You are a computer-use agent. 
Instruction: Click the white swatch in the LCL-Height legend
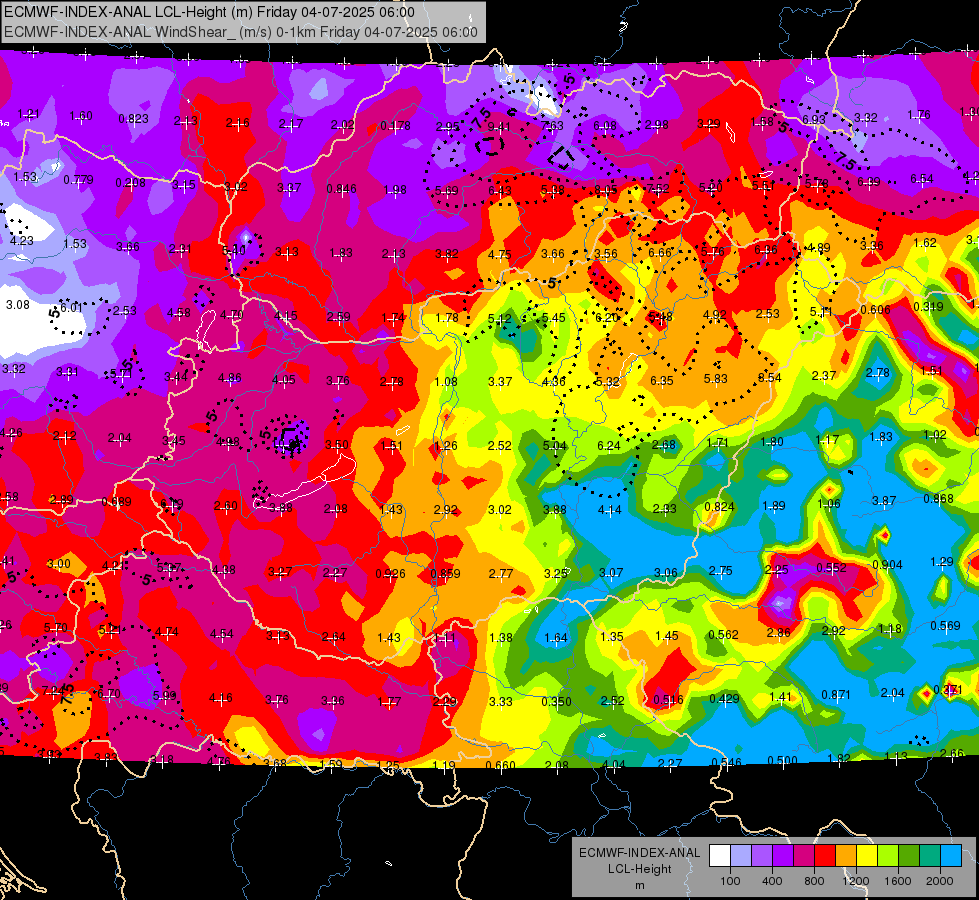[720, 855]
